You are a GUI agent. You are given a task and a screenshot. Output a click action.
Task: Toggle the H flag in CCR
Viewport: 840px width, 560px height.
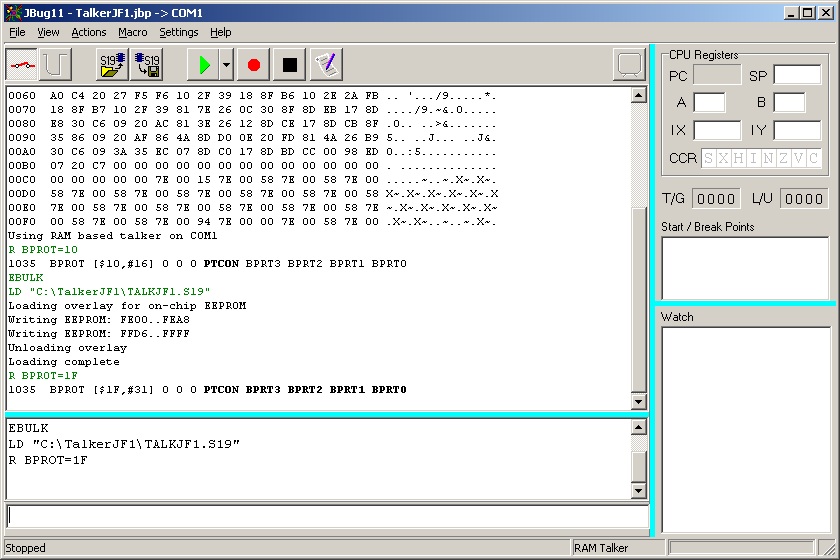pos(739,158)
